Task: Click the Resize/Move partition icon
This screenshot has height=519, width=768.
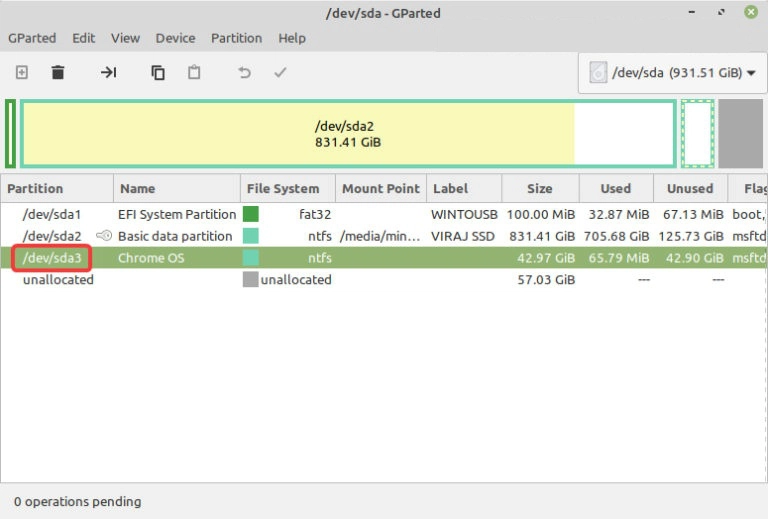Action: (109, 73)
